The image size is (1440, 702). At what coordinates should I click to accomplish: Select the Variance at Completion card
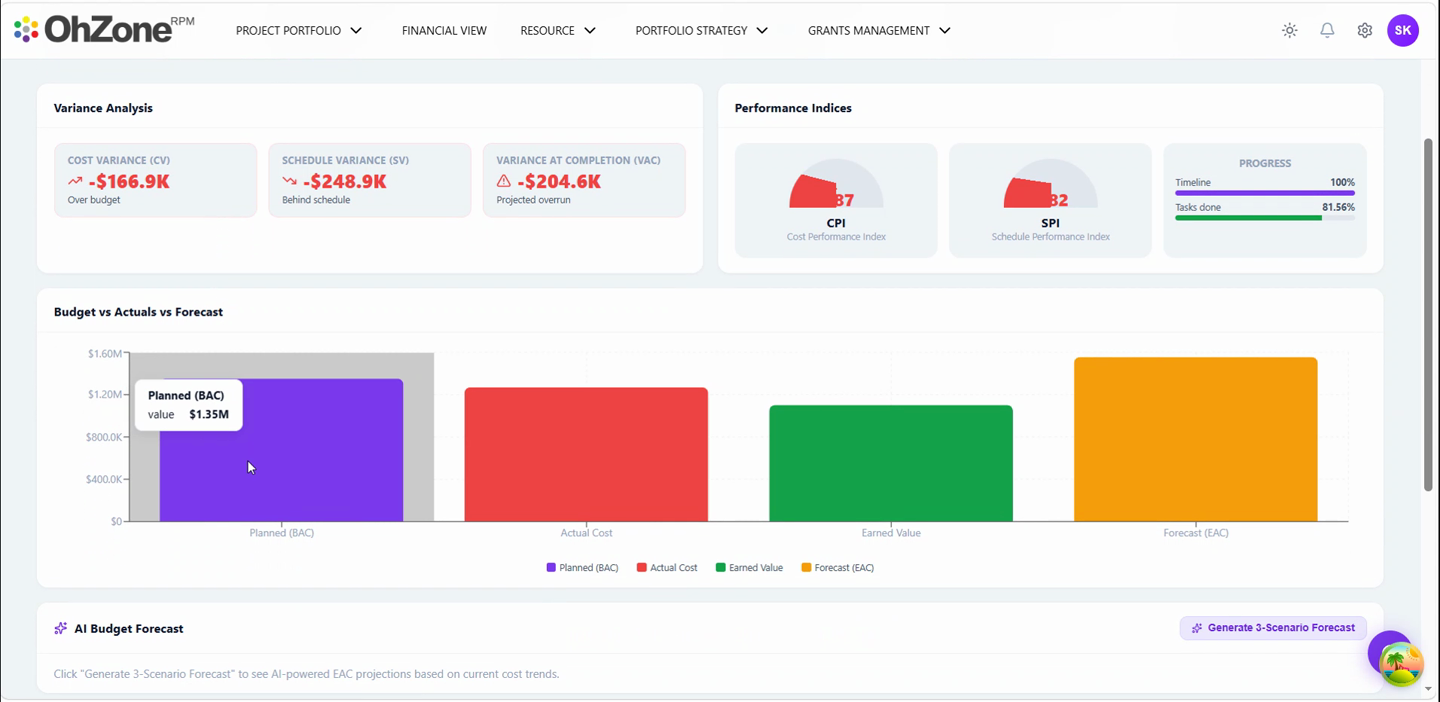(584, 180)
